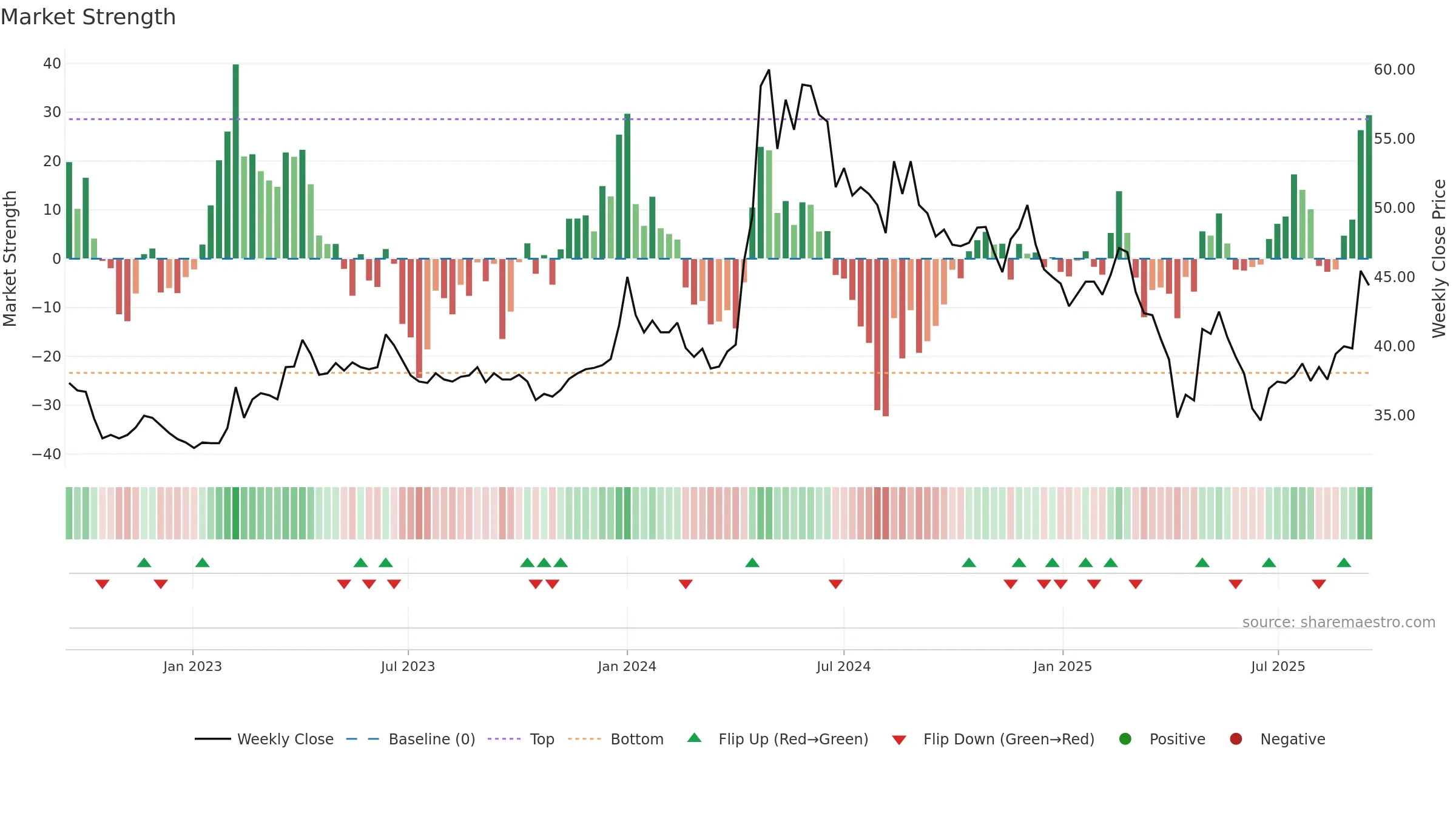The width and height of the screenshot is (1456, 819).
Task: Click the last red flip-down triangle marker
Action: click(x=1319, y=584)
